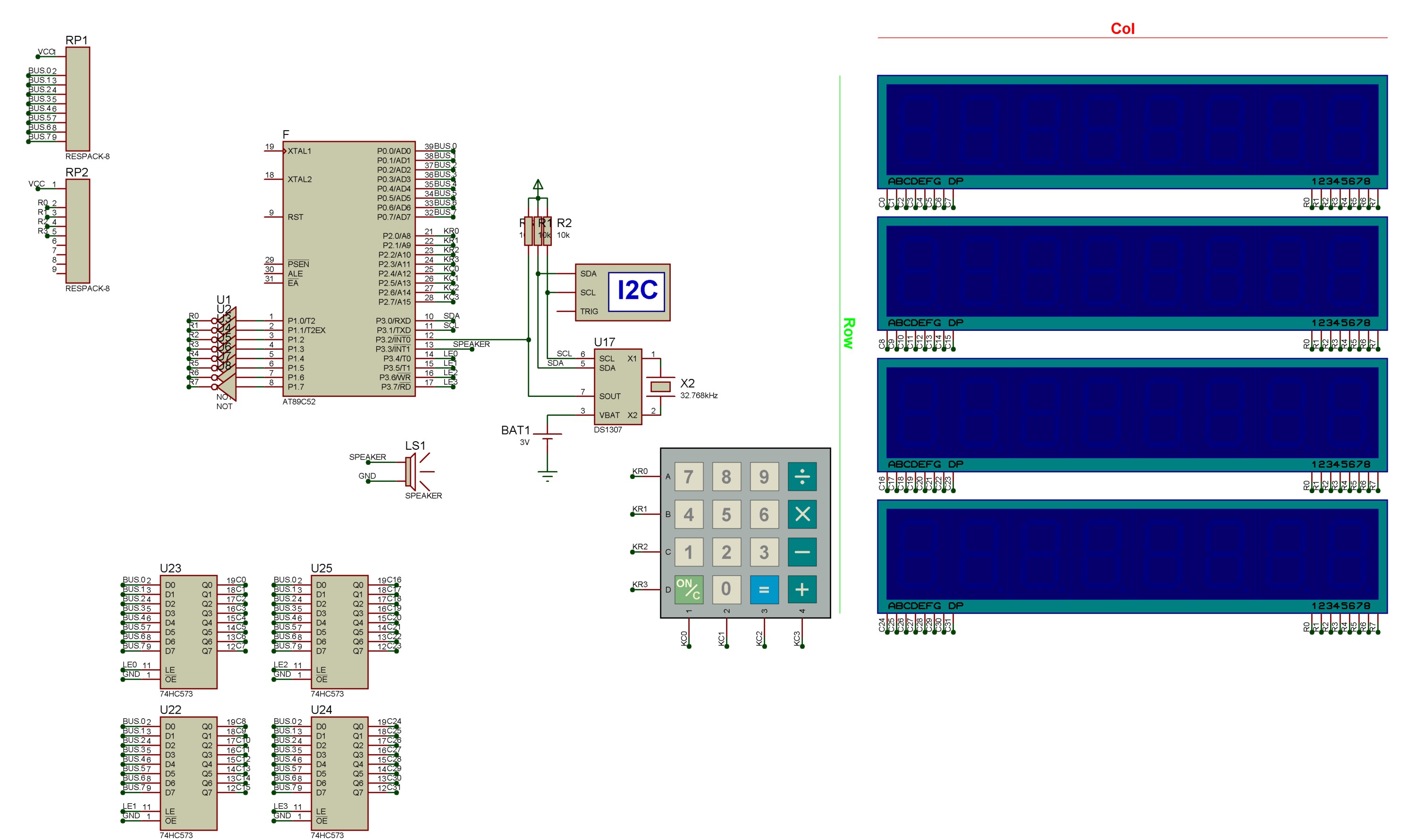The image size is (1416, 840).
Task: Select the U25 latch chip body
Action: click(x=340, y=632)
